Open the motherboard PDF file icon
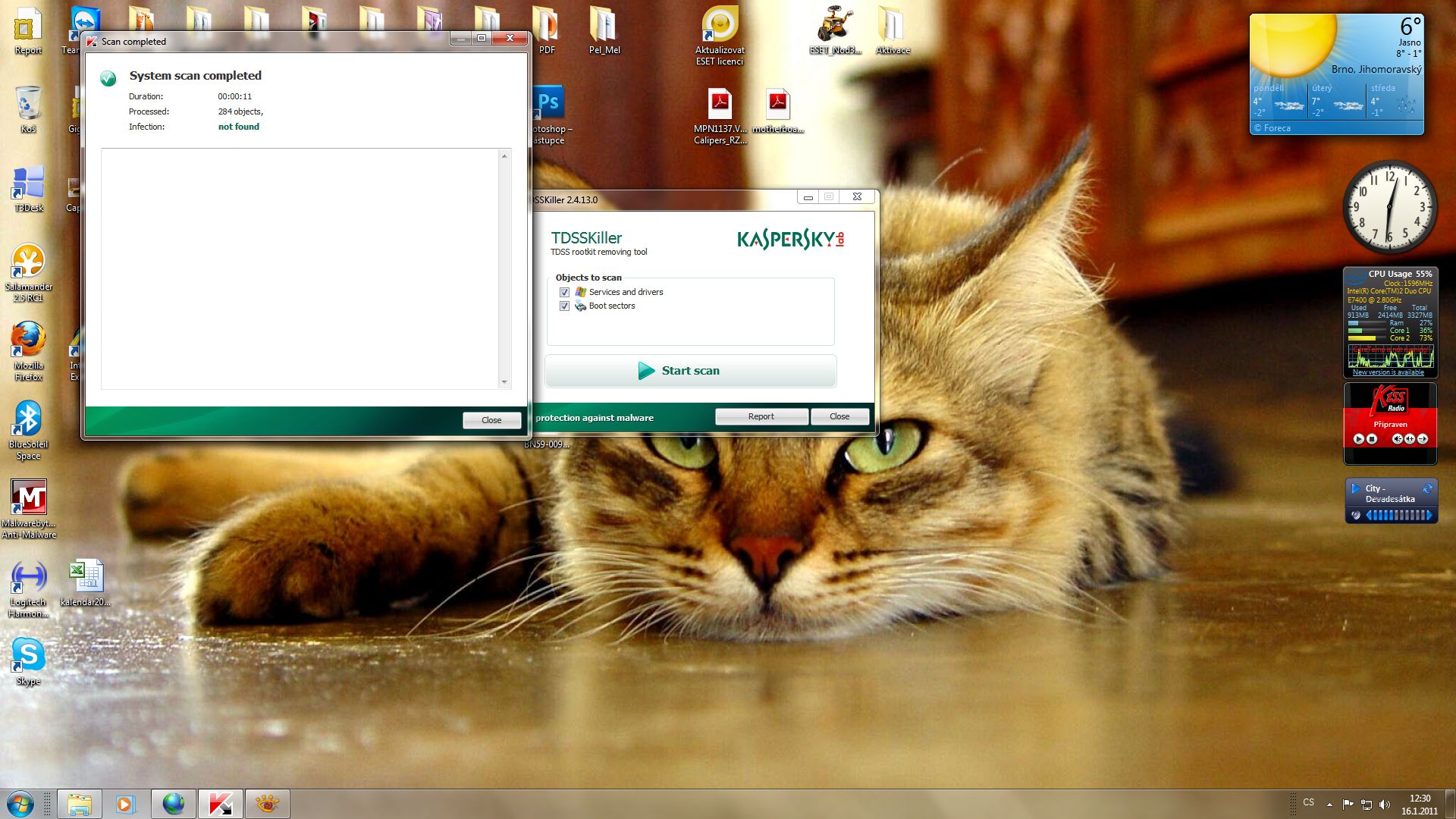Screen dimensions: 1456x819 click(x=777, y=105)
